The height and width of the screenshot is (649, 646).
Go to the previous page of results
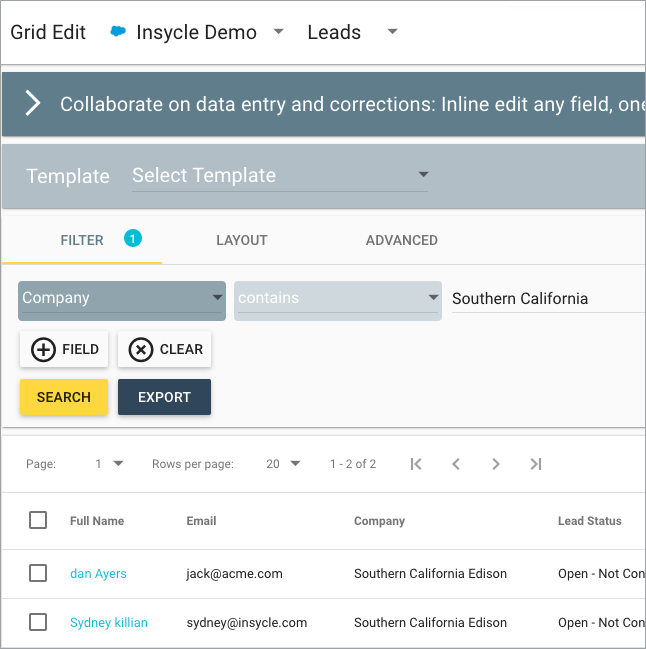(x=456, y=464)
